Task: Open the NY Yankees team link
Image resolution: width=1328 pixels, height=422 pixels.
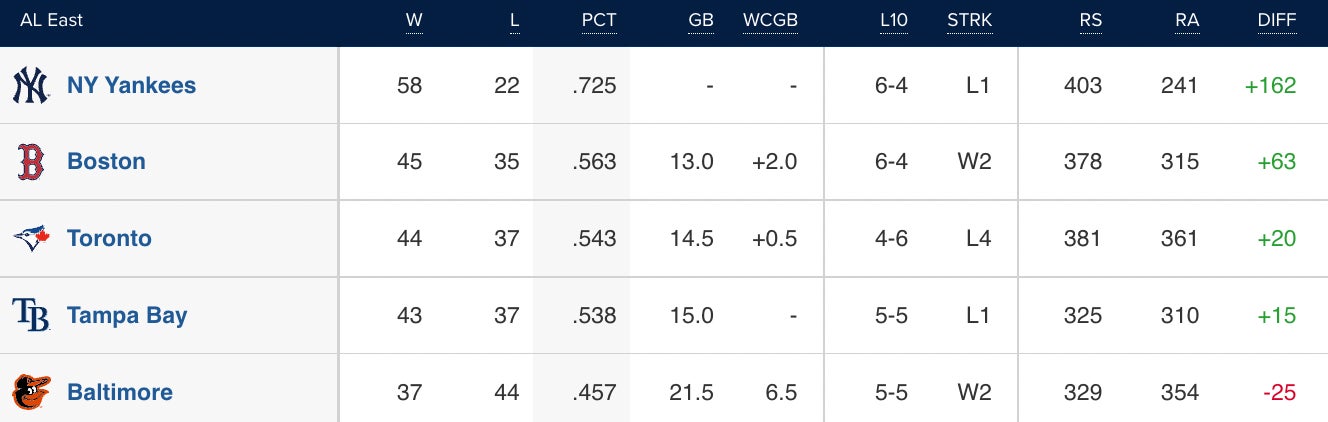Action: coord(131,85)
